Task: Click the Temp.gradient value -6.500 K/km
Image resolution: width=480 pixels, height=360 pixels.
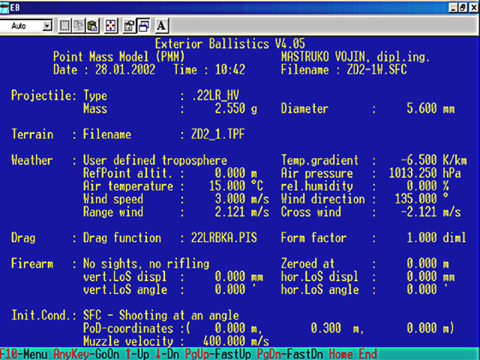Action: (x=434, y=160)
